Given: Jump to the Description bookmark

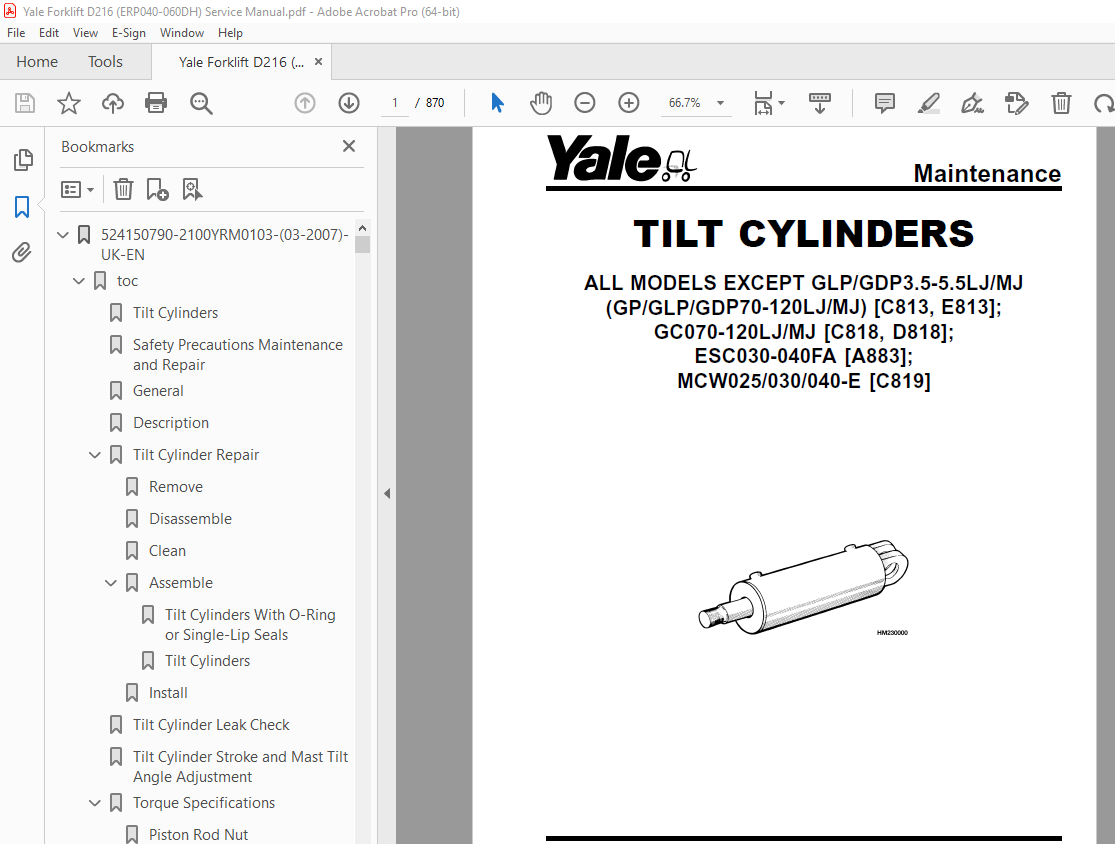Looking at the screenshot, I should pyautogui.click(x=171, y=423).
